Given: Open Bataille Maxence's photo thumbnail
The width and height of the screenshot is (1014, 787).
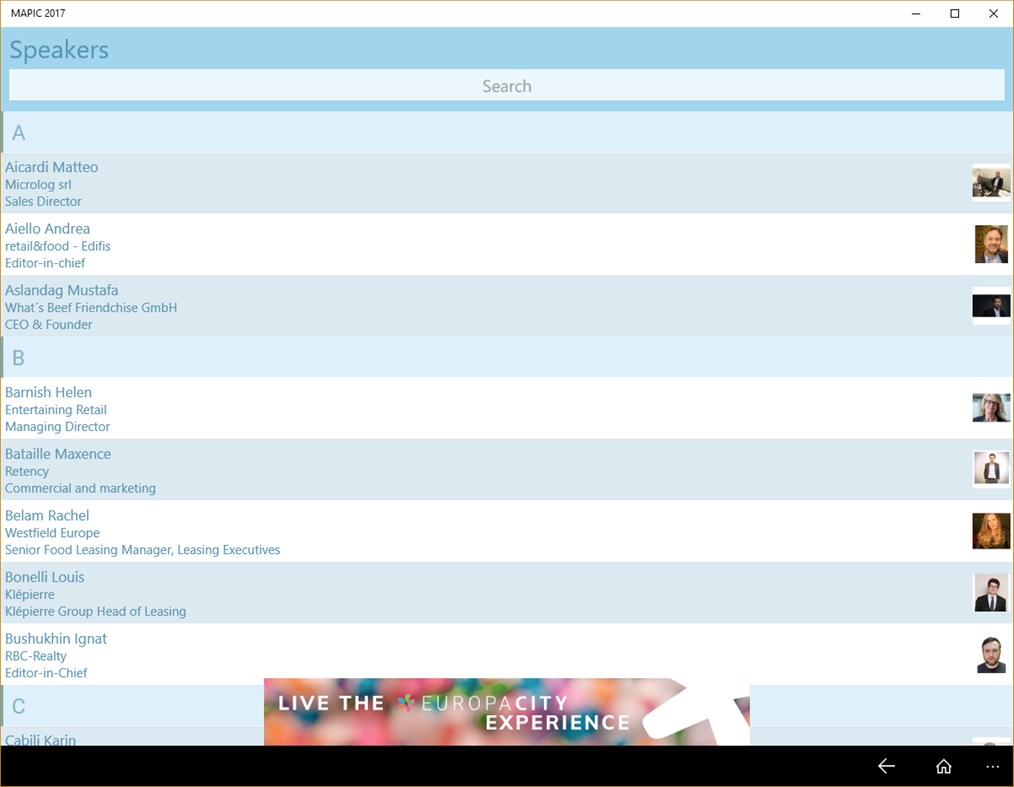Looking at the screenshot, I should pyautogui.click(x=991, y=469).
